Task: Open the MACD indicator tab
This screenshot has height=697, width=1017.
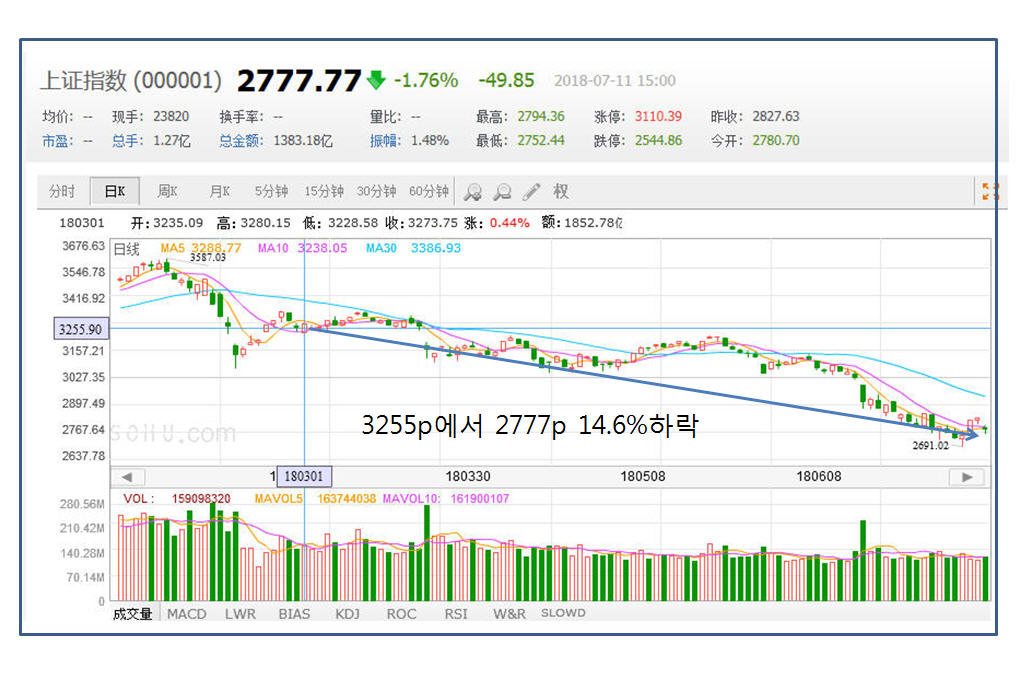Action: pyautogui.click(x=186, y=613)
